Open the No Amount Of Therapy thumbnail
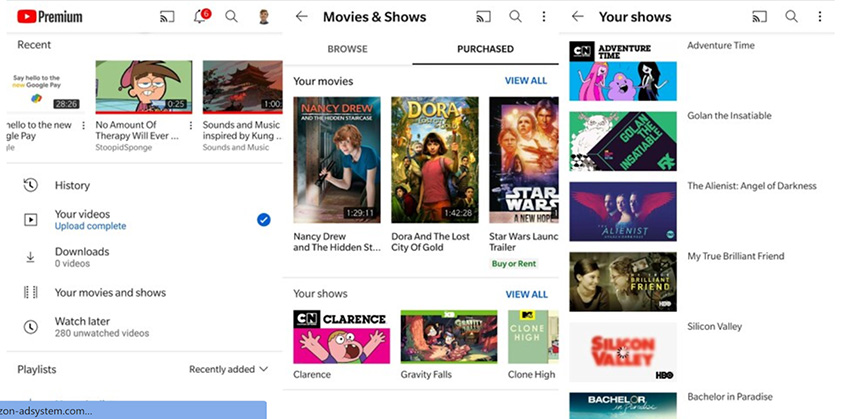 click(144, 86)
